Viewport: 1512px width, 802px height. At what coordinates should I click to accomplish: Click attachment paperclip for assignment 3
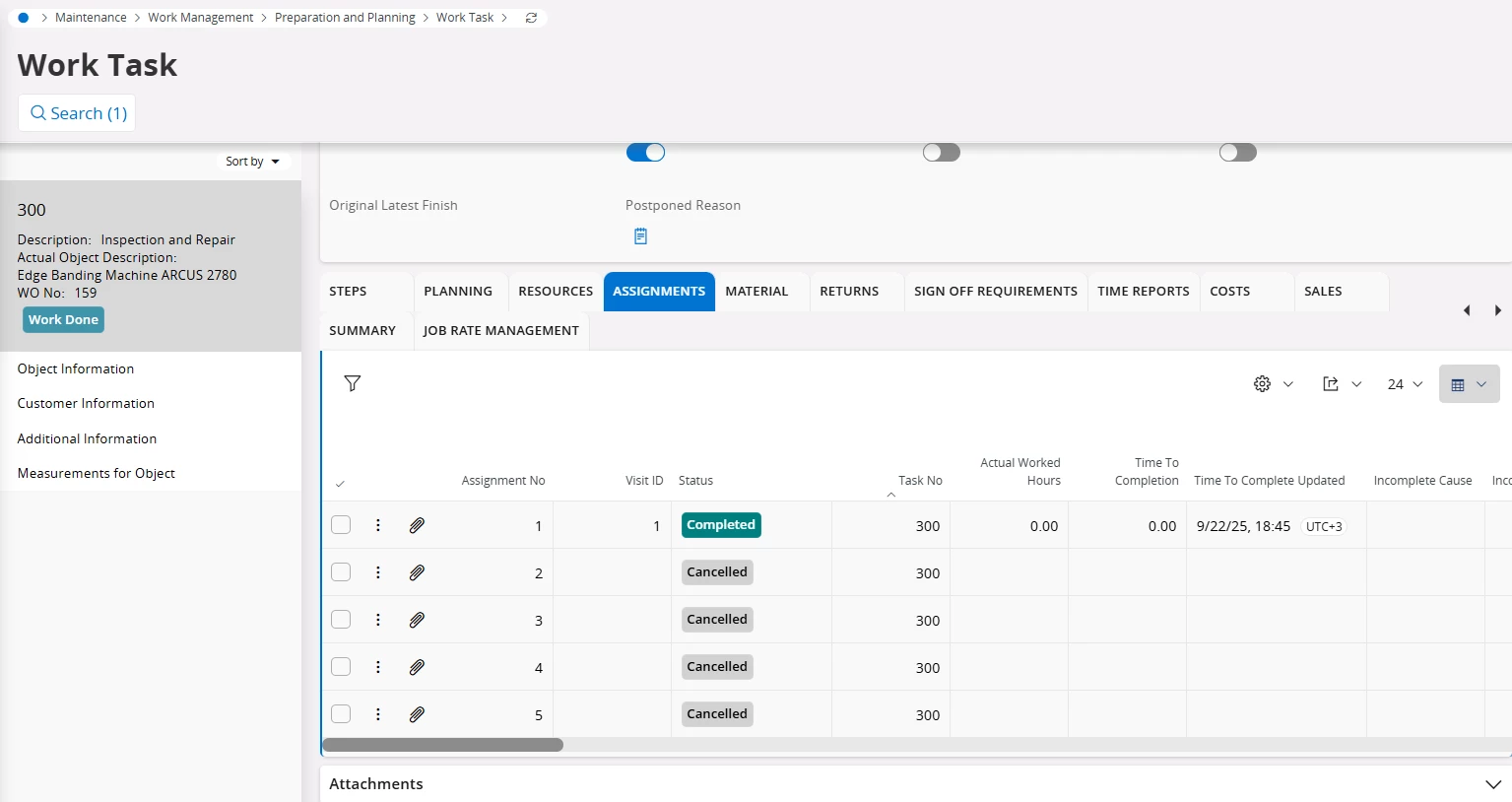pyautogui.click(x=417, y=620)
